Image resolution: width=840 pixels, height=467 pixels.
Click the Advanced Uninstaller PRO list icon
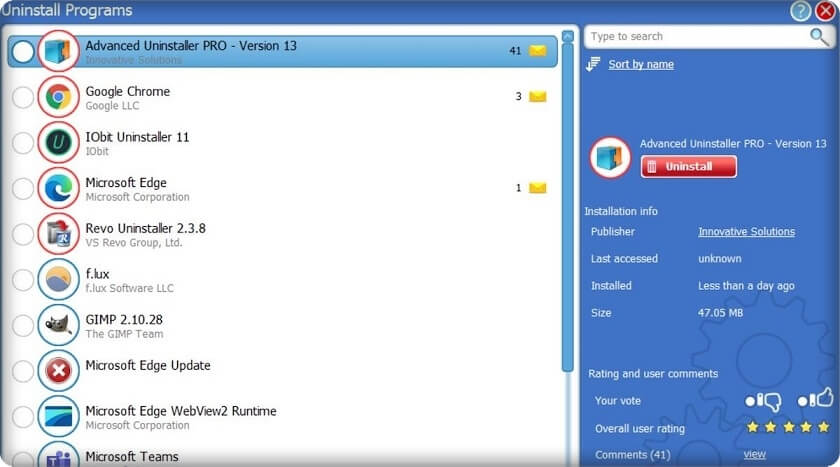(58, 51)
